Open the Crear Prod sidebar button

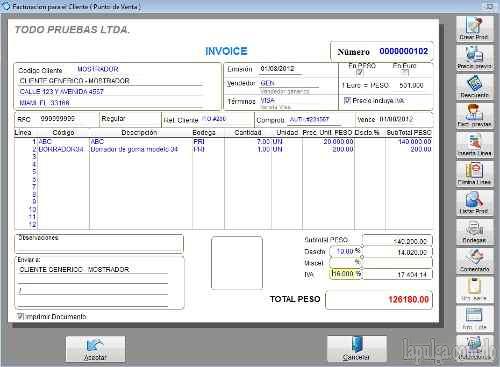tap(475, 29)
